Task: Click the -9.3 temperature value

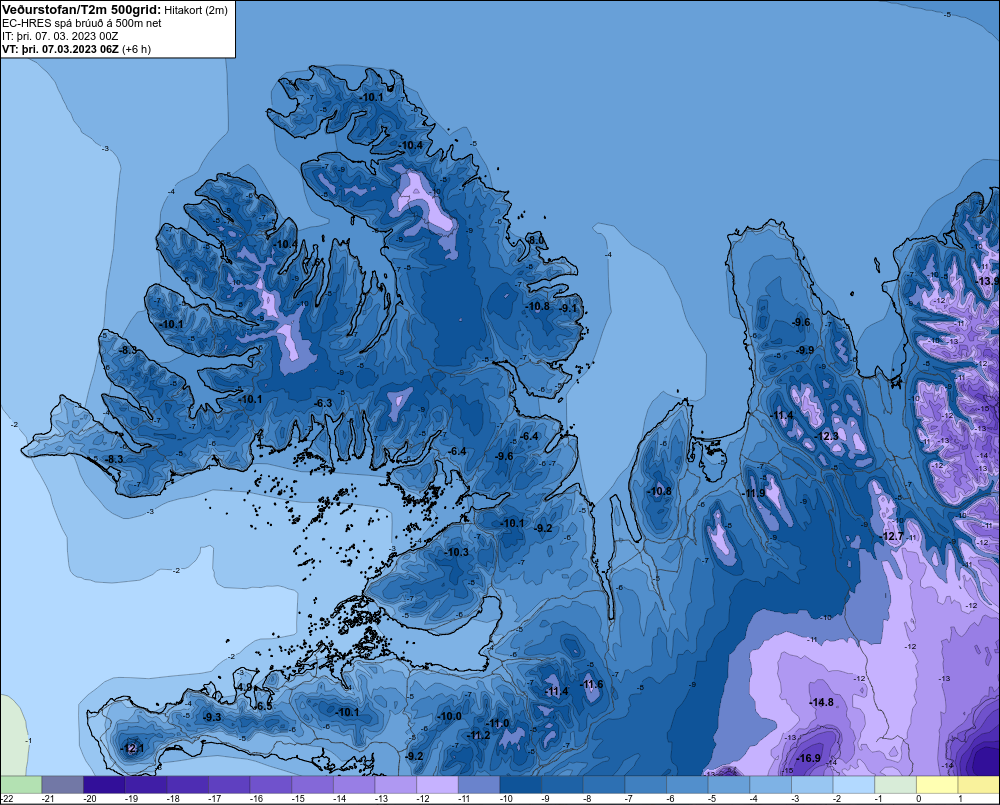Action: pyautogui.click(x=212, y=717)
